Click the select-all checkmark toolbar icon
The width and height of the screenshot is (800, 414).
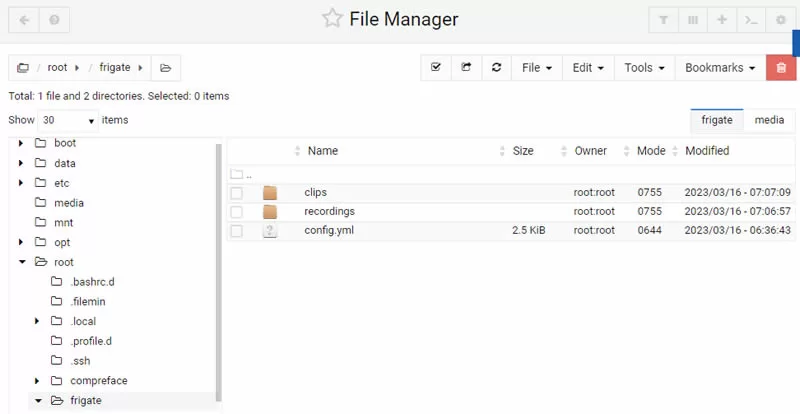436,68
